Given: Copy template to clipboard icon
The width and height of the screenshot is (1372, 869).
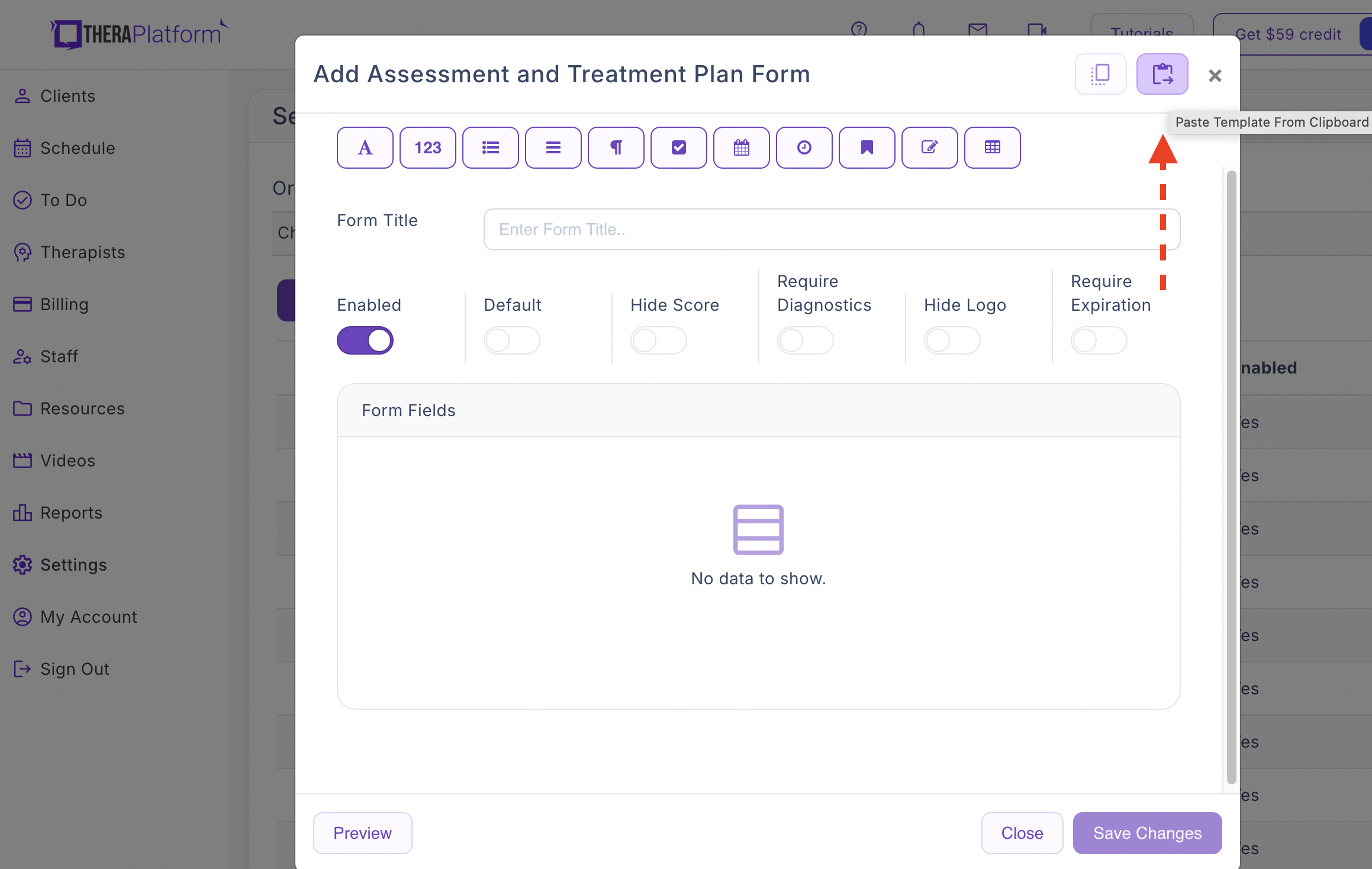Looking at the screenshot, I should pyautogui.click(x=1100, y=74).
